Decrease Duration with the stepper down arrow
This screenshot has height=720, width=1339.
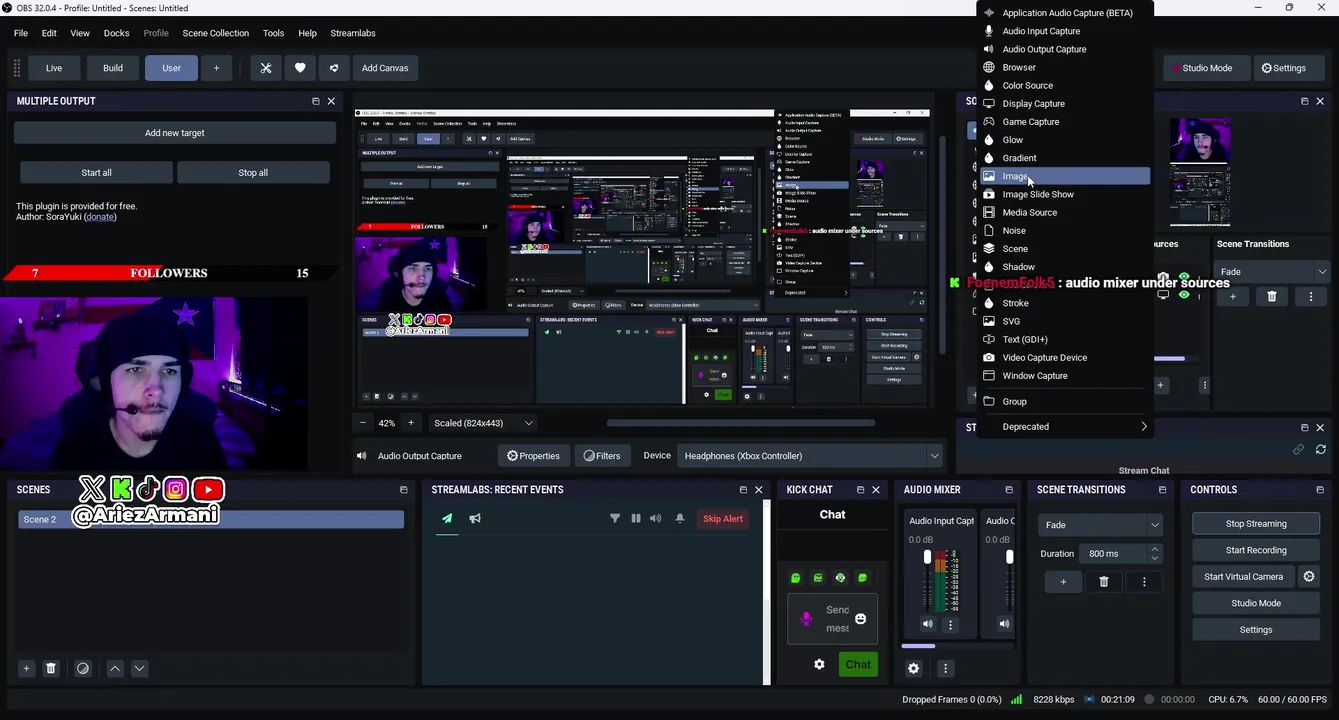(x=1155, y=559)
